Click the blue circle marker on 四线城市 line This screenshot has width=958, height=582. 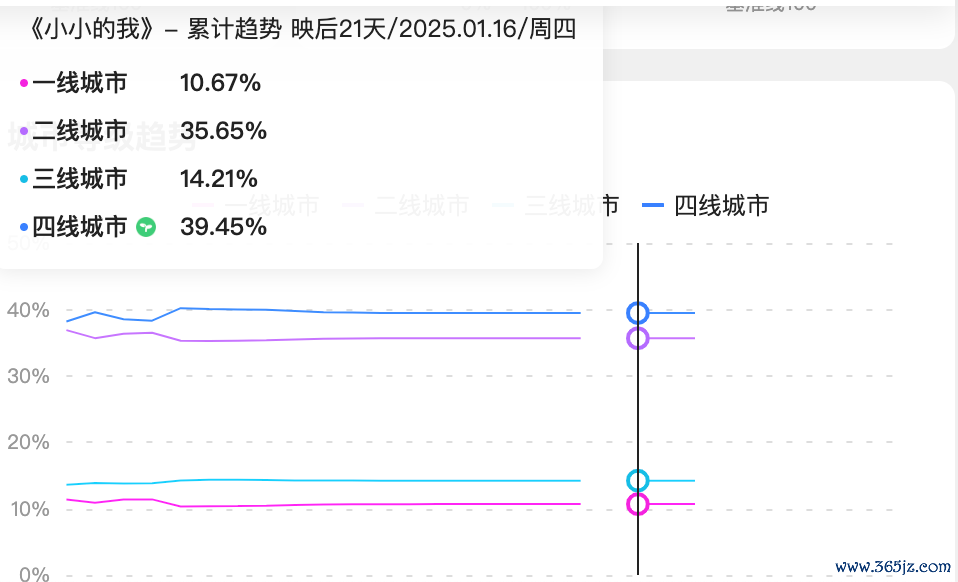(x=637, y=313)
